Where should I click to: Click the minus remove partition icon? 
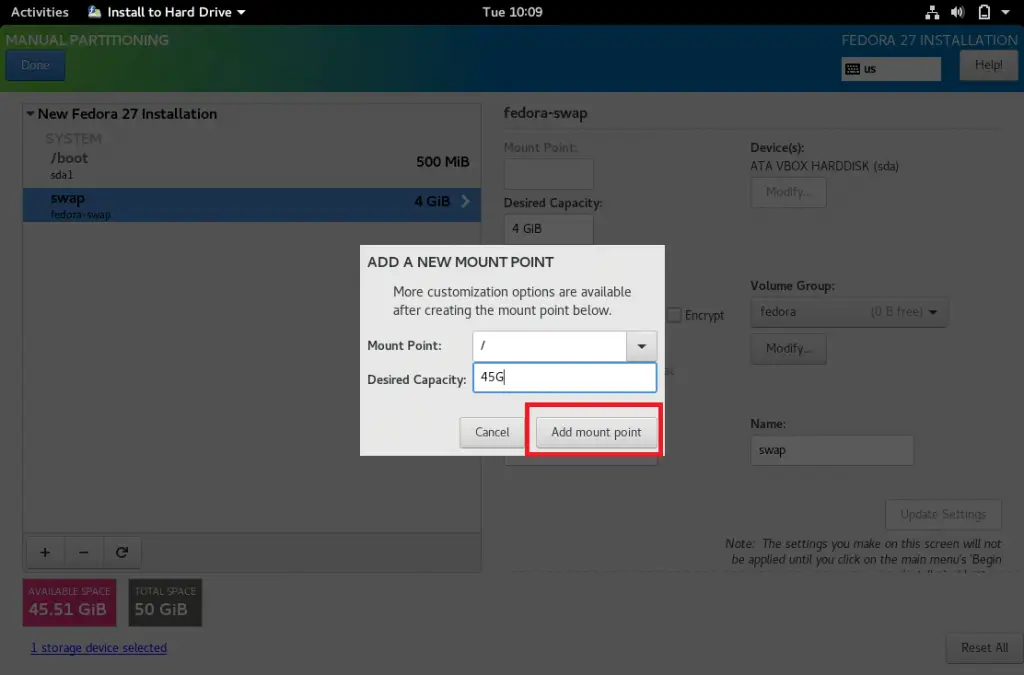click(x=84, y=552)
